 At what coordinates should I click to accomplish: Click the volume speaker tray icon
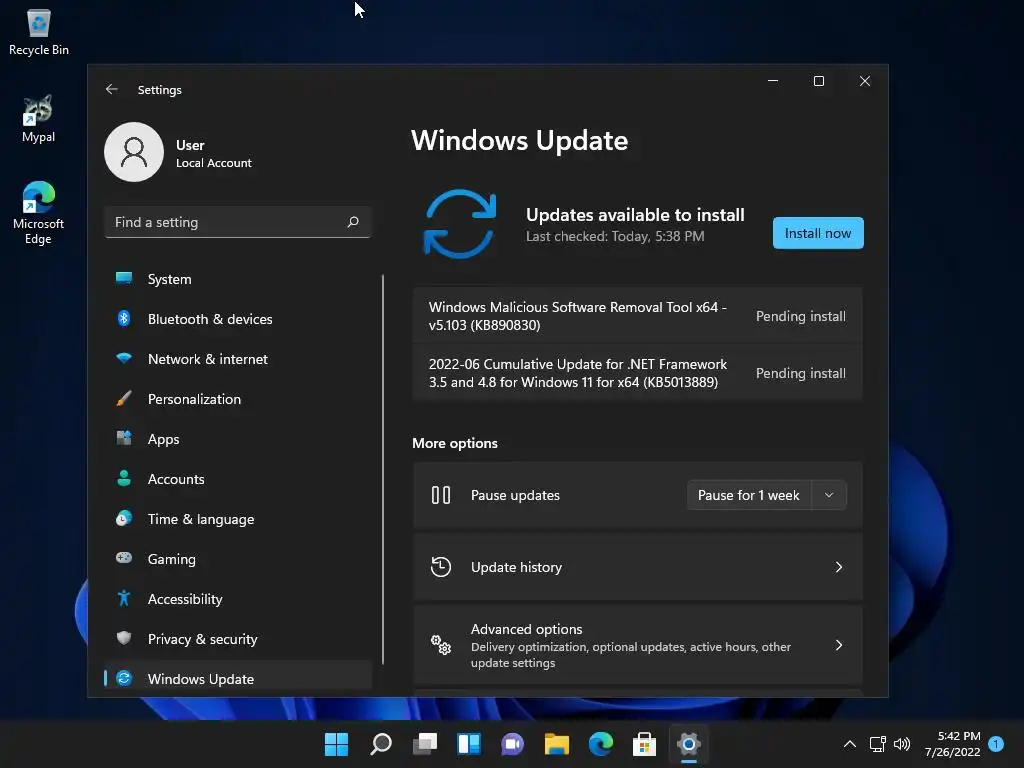pyautogui.click(x=902, y=744)
